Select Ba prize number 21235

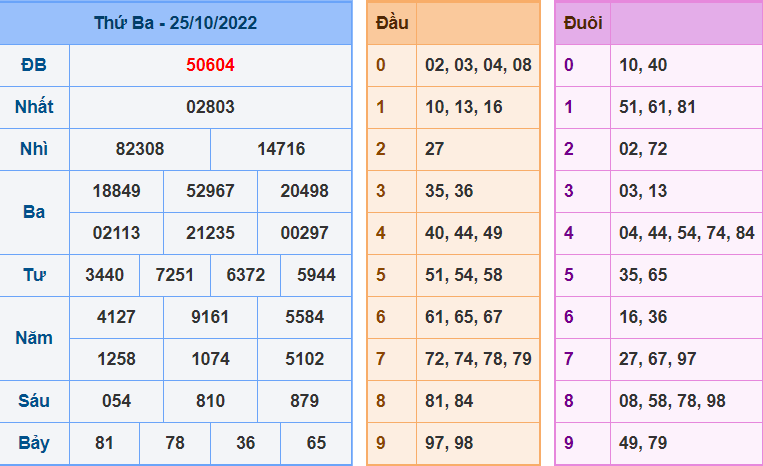click(x=210, y=233)
